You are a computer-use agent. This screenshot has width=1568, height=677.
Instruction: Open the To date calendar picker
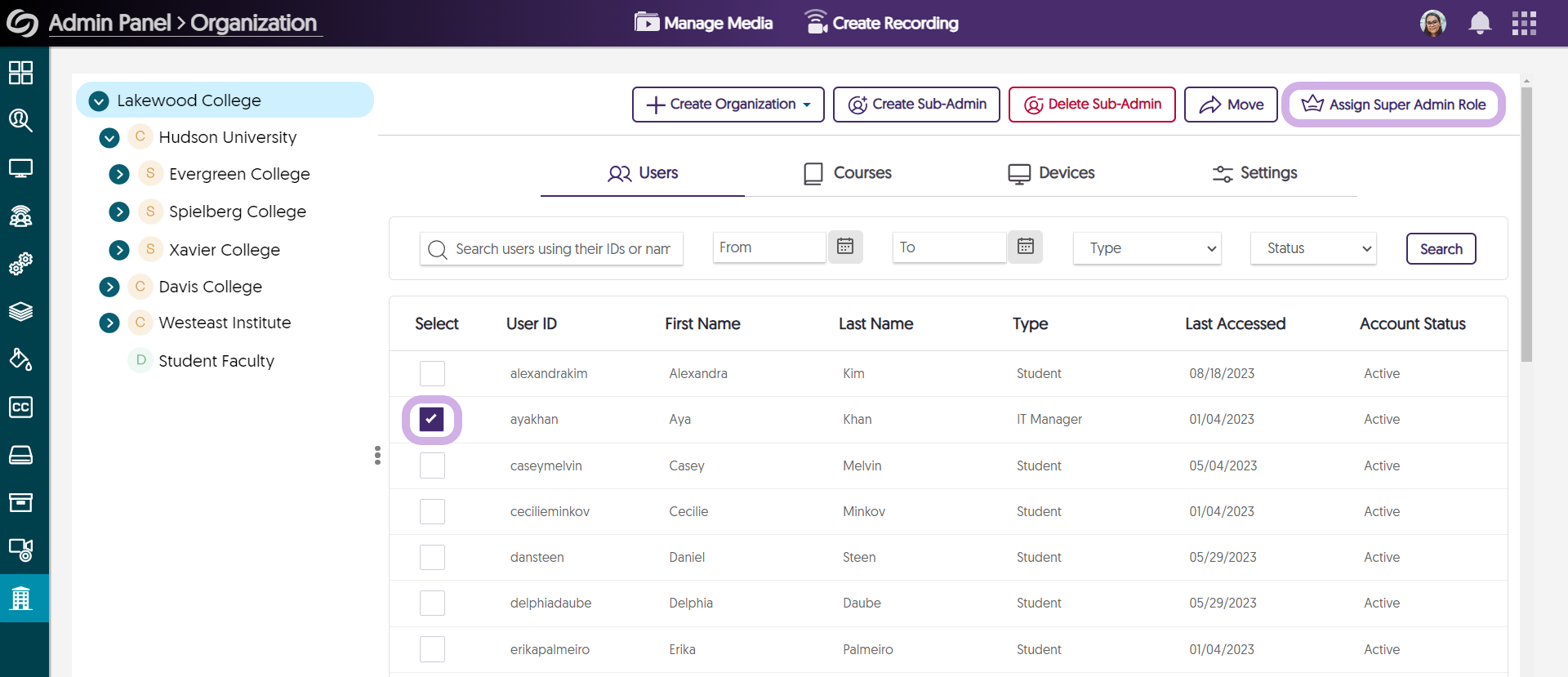[1025, 247]
